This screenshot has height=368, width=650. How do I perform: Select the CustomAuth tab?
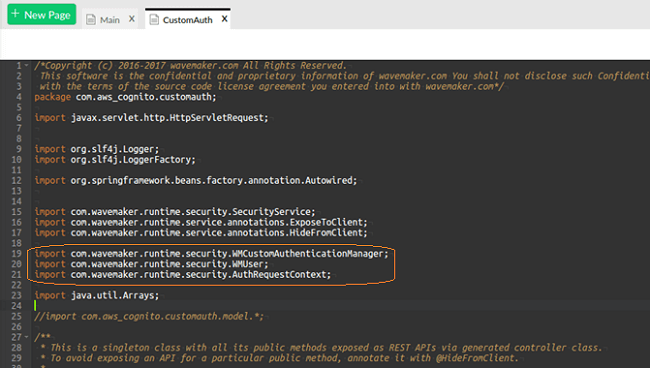[x=187, y=19]
